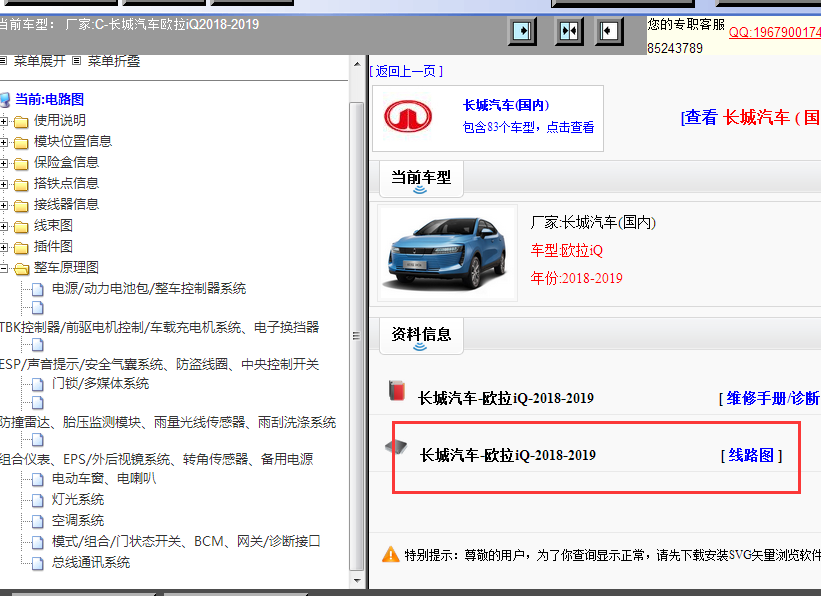Click the folder icon next to 搭铁点信息
Image resolution: width=821 pixels, height=596 pixels.
point(21,184)
